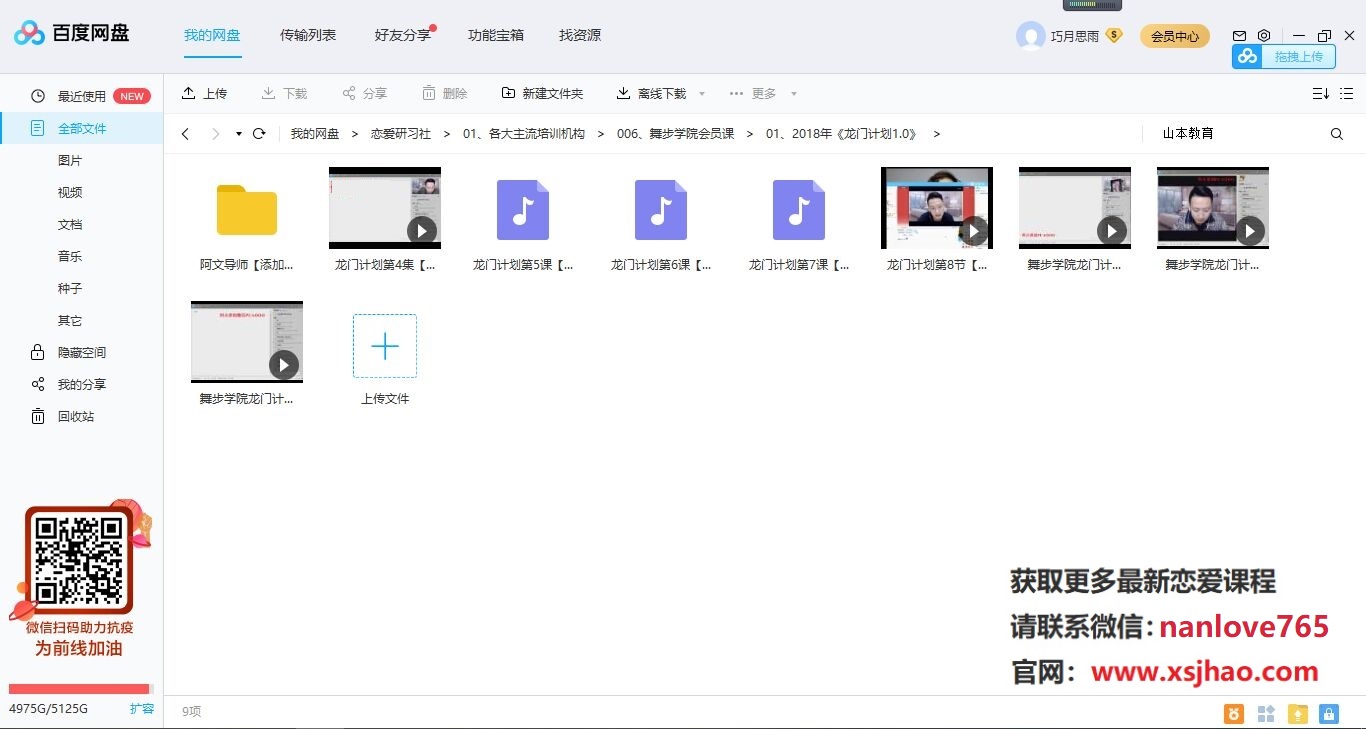This screenshot has width=1366, height=729.
Task: Expand chevron after 龙门计划1.0 breadcrumb
Action: pyautogui.click(x=936, y=134)
